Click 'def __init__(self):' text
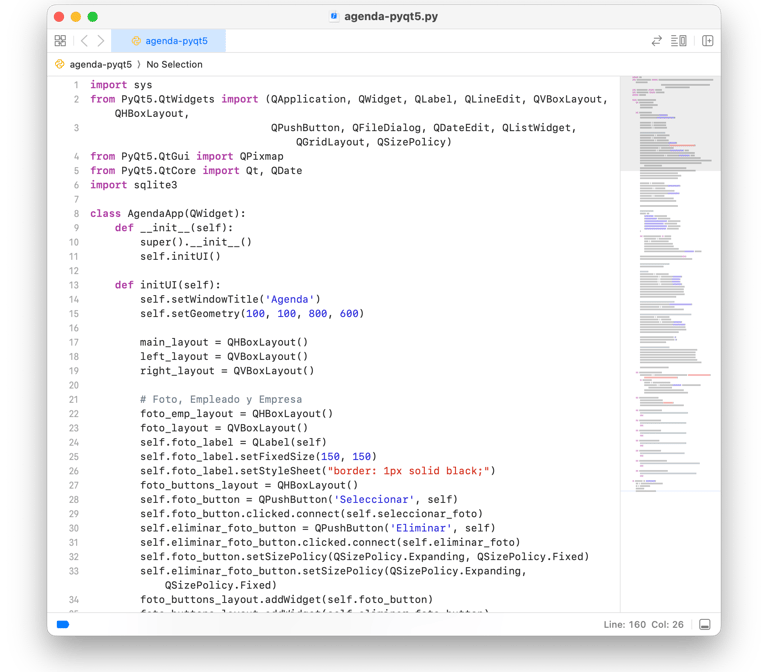 [x=174, y=228]
